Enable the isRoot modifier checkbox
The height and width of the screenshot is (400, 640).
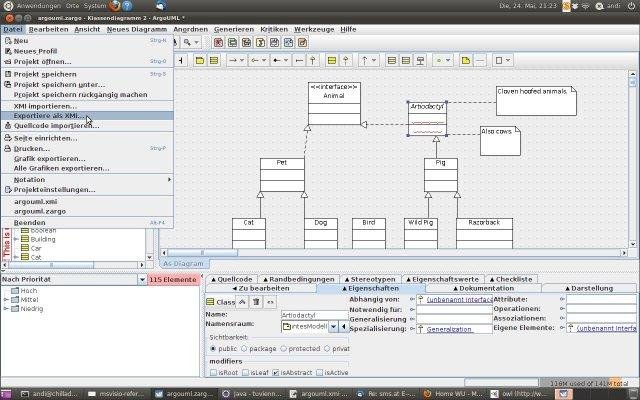tap(215, 372)
